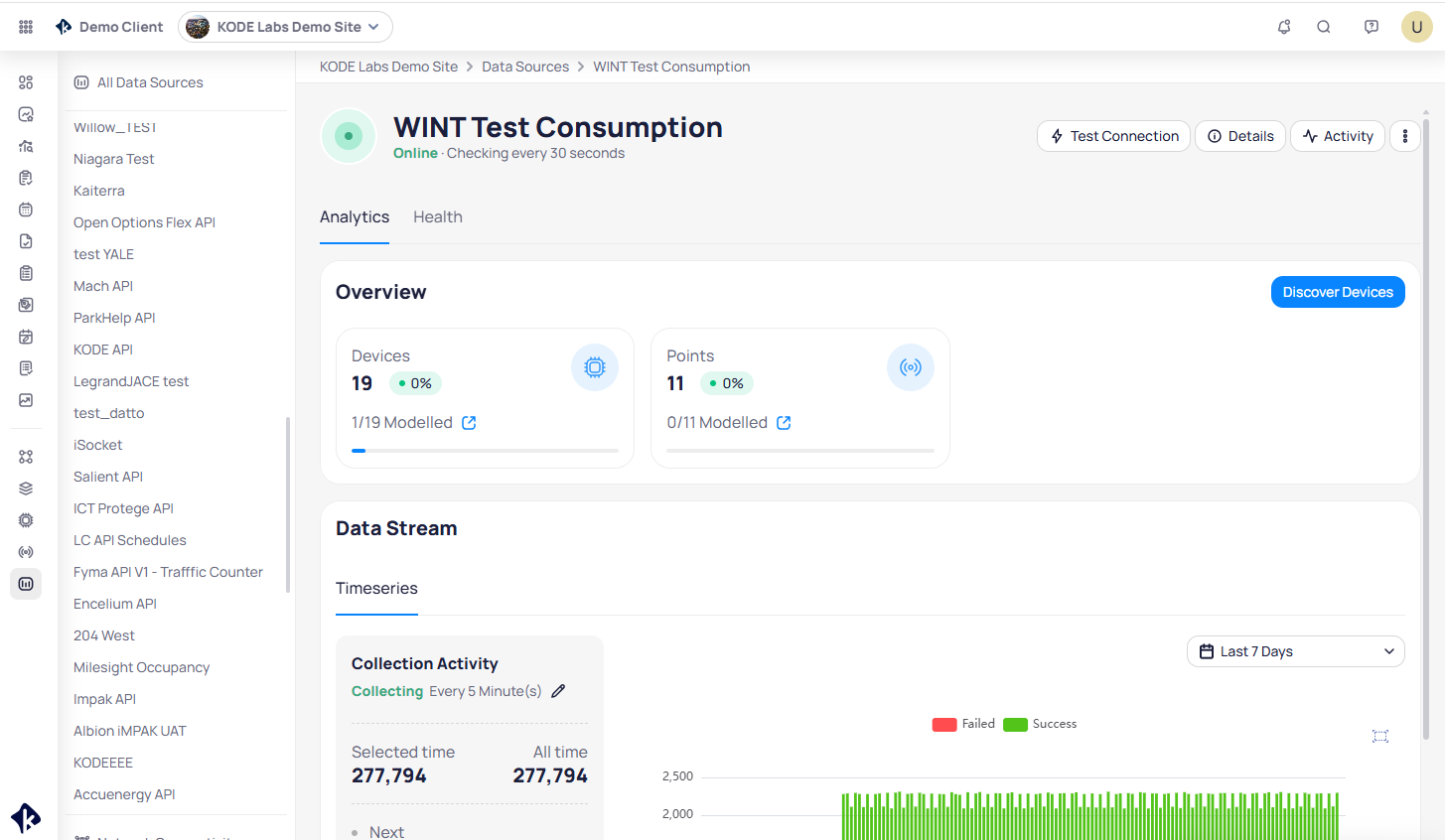This screenshot has width=1445, height=840.
Task: Select test YALE data source
Action: [103, 254]
